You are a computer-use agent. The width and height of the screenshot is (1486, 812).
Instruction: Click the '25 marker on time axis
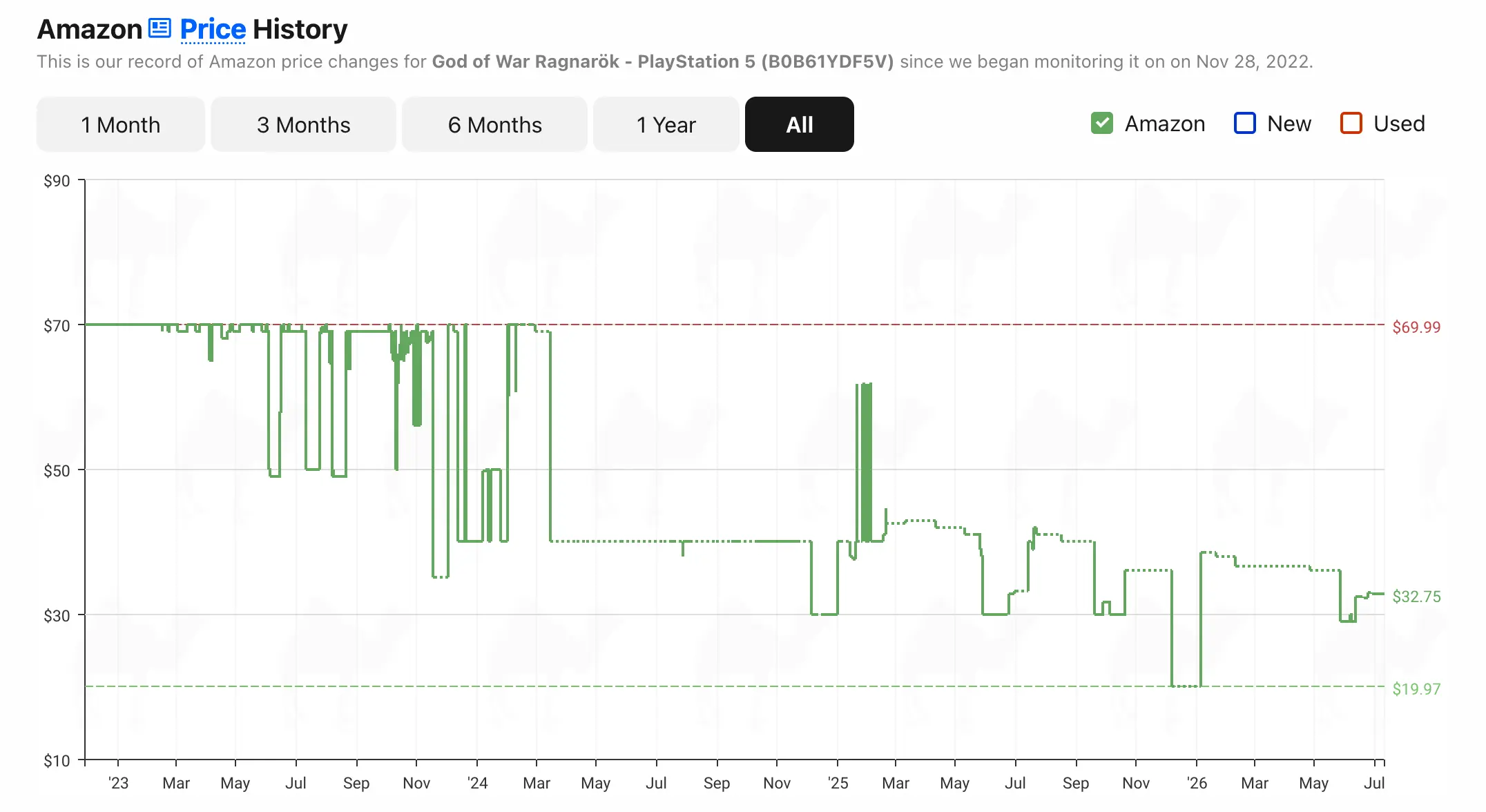click(838, 783)
